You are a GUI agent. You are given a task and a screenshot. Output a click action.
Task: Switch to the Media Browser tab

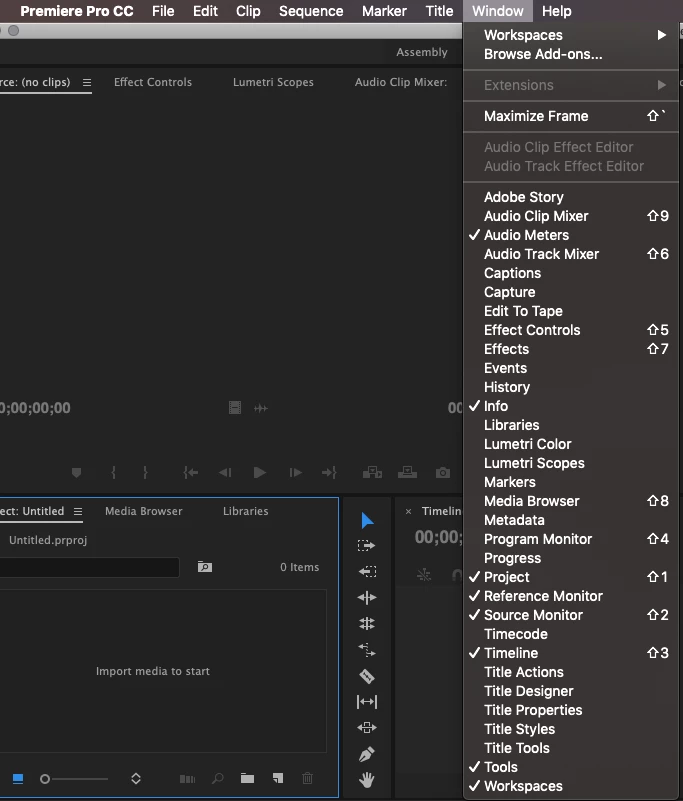click(x=144, y=511)
